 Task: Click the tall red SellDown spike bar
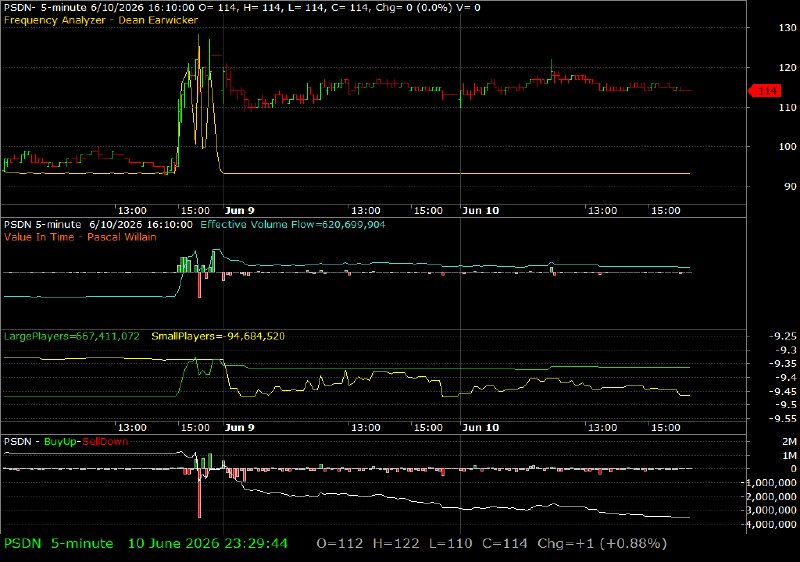coord(199,493)
